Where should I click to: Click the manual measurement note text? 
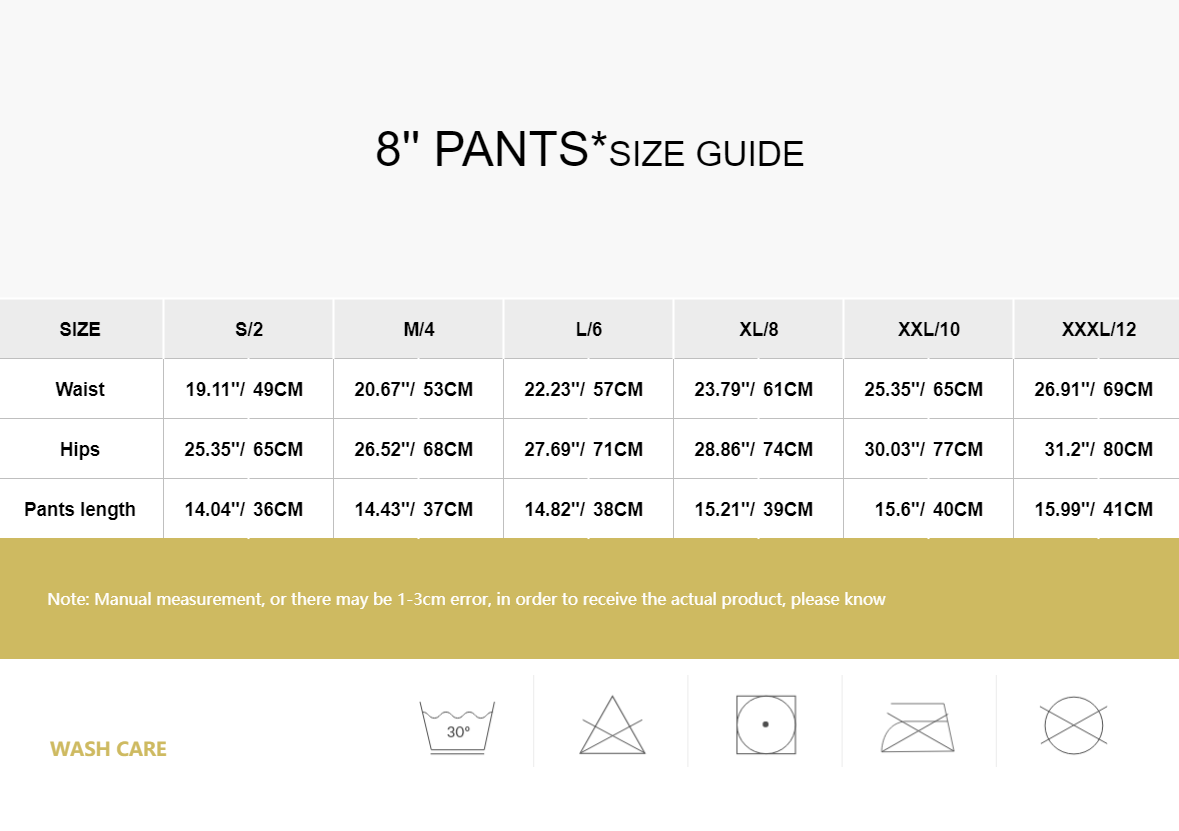[x=466, y=599]
